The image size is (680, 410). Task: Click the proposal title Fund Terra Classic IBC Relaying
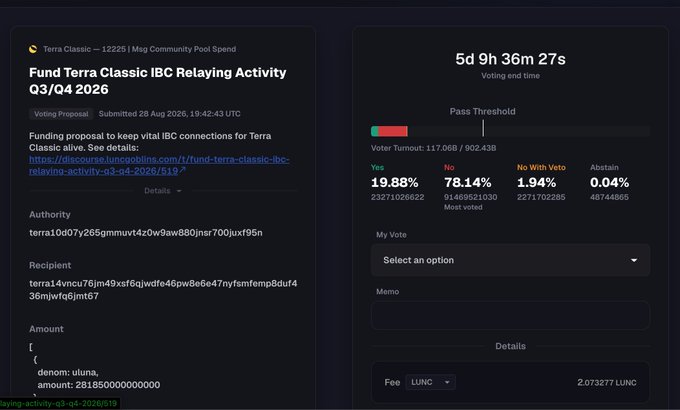[x=157, y=81]
